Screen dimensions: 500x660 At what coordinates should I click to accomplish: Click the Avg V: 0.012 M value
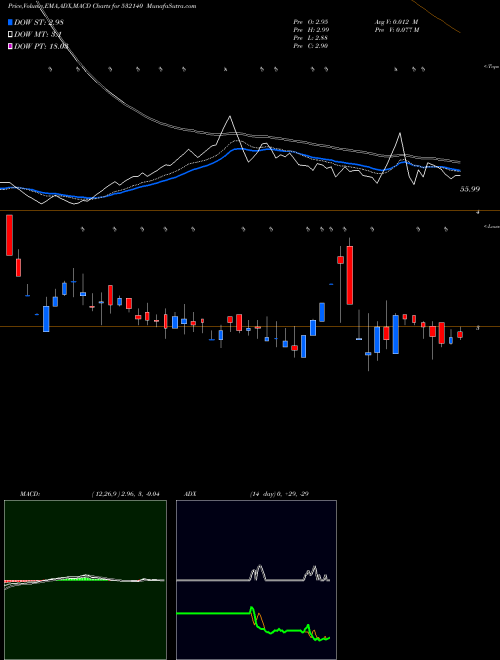396,22
